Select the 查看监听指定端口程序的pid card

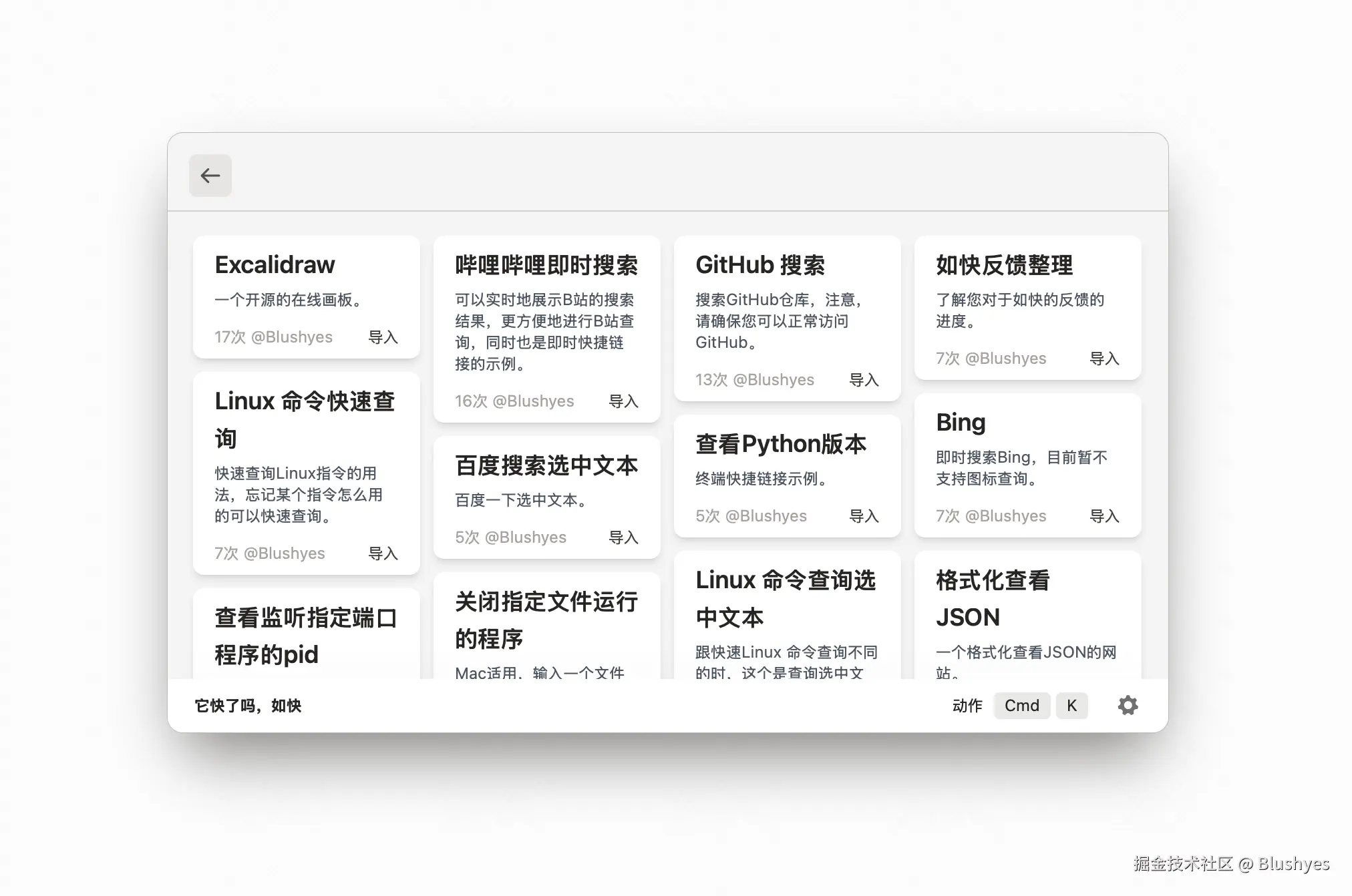[x=306, y=635]
